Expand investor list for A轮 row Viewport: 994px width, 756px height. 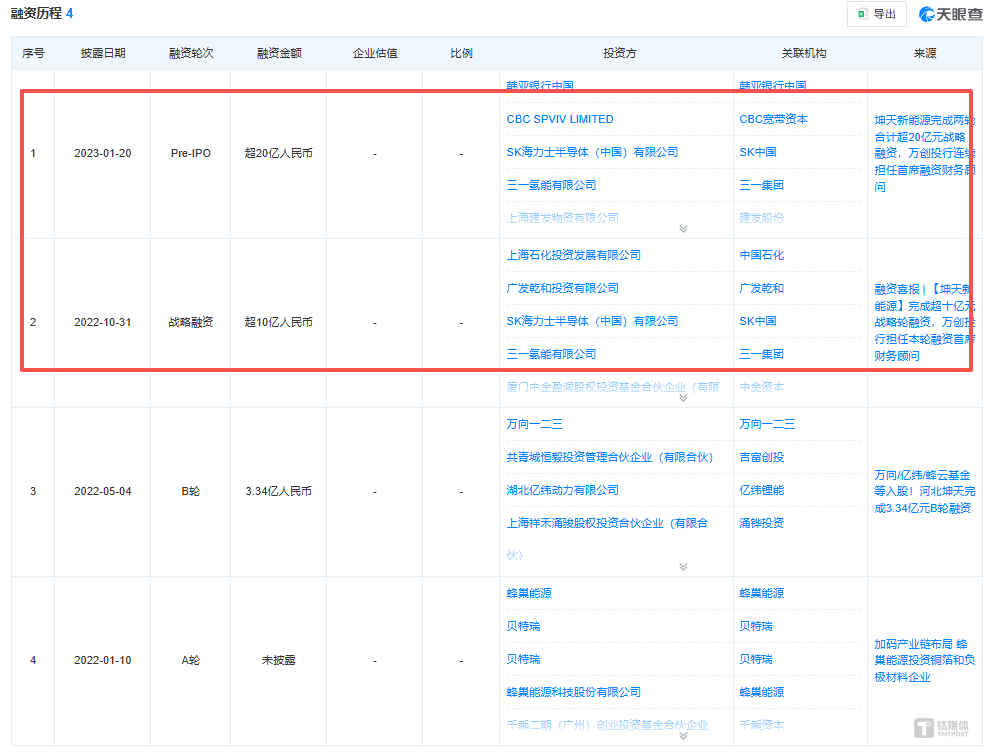point(683,736)
